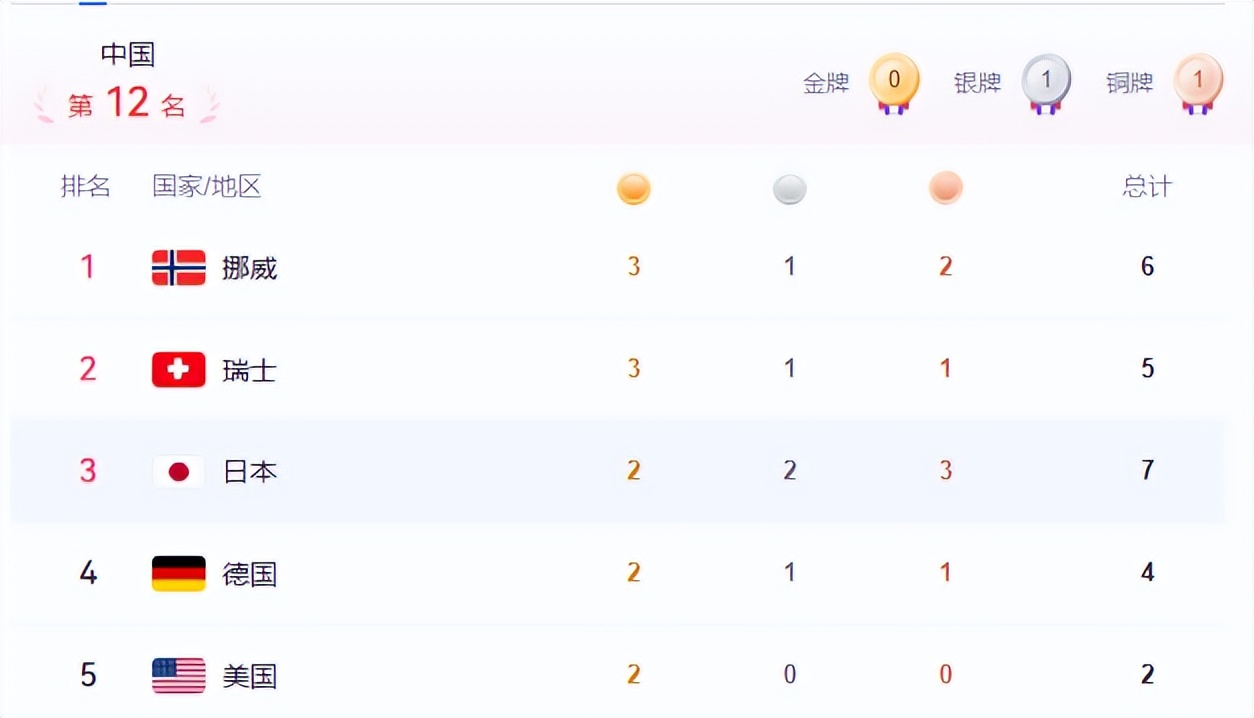Click the United States flag icon
This screenshot has width=1254, height=718.
(x=178, y=675)
